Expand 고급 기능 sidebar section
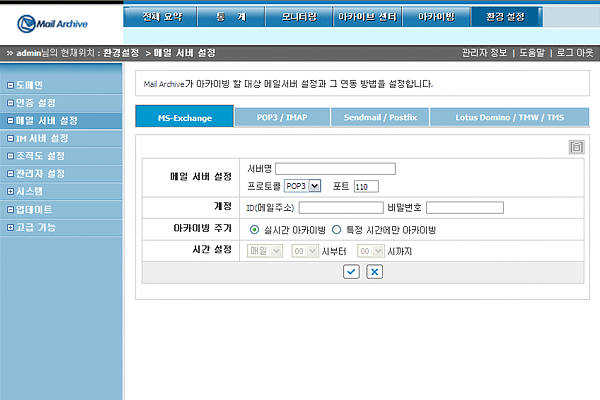This screenshot has width=600, height=400. click(10, 227)
